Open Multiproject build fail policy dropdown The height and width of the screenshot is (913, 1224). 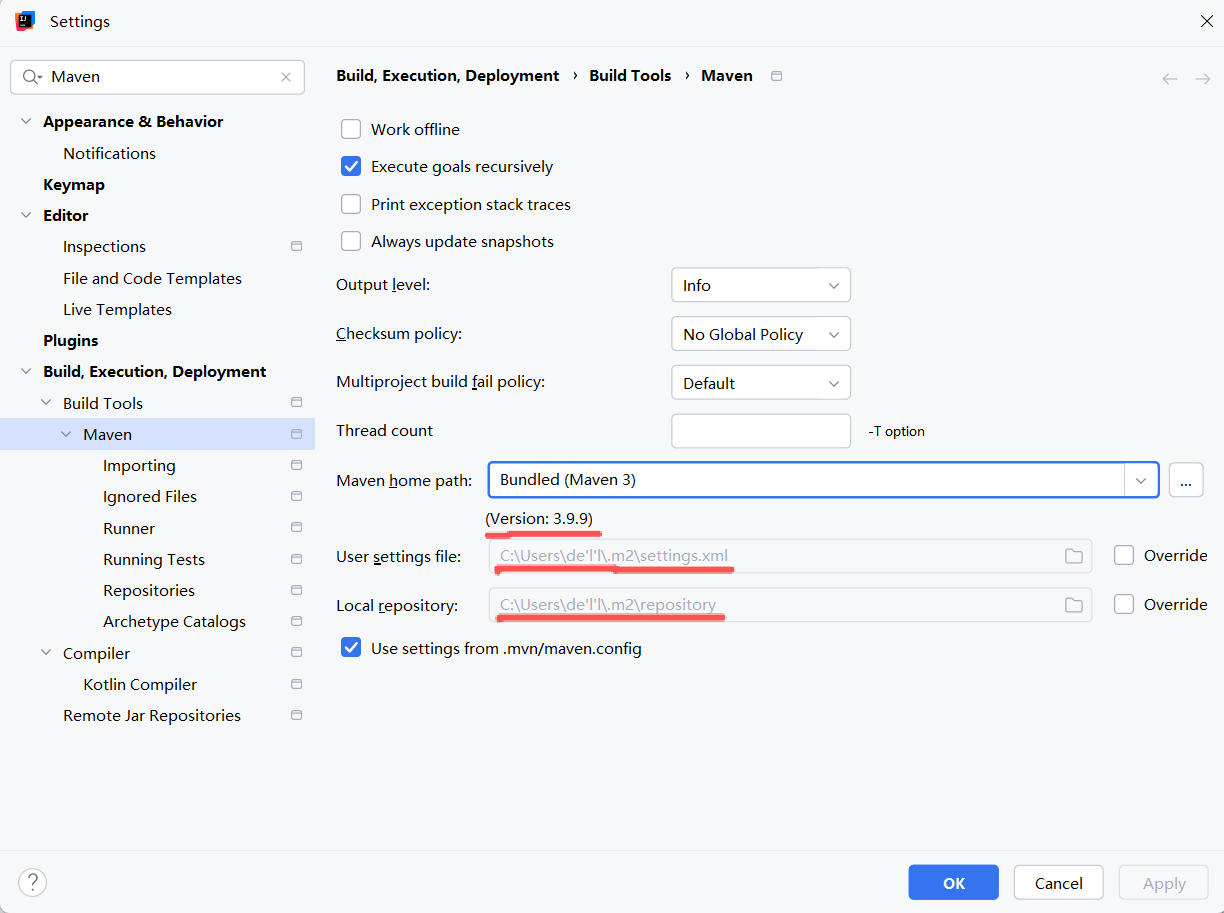coord(761,383)
